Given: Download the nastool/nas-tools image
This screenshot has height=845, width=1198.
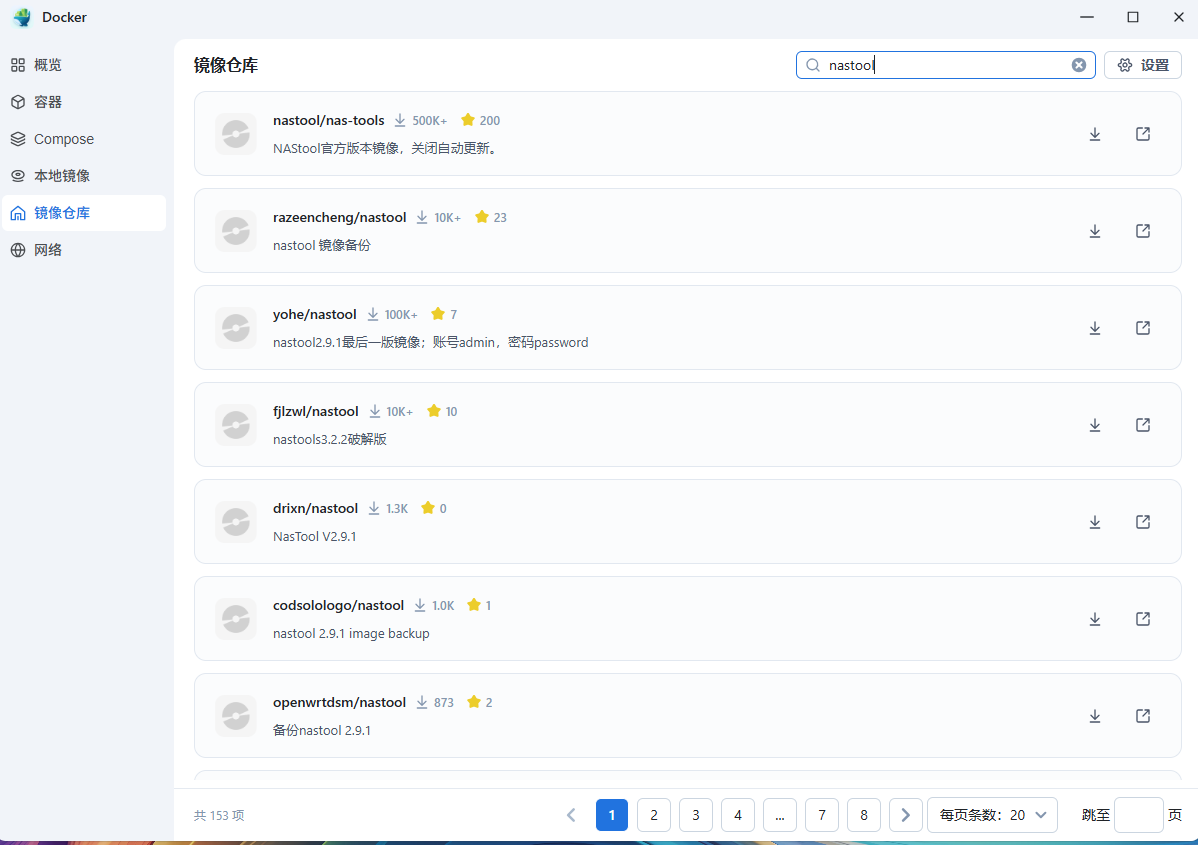Looking at the screenshot, I should coord(1095,134).
